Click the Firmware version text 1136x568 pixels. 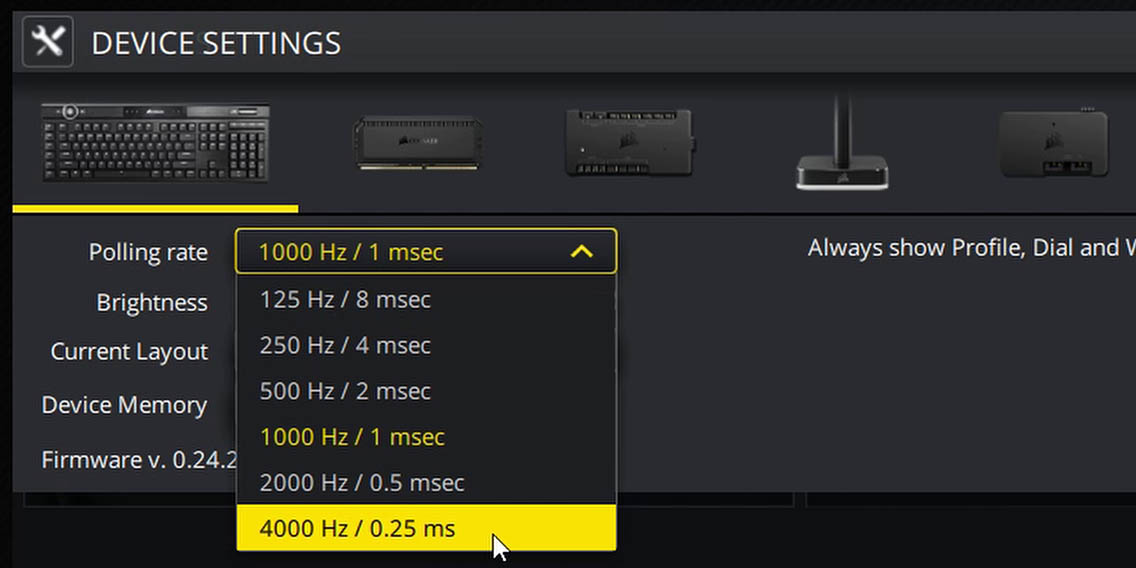pos(139,460)
